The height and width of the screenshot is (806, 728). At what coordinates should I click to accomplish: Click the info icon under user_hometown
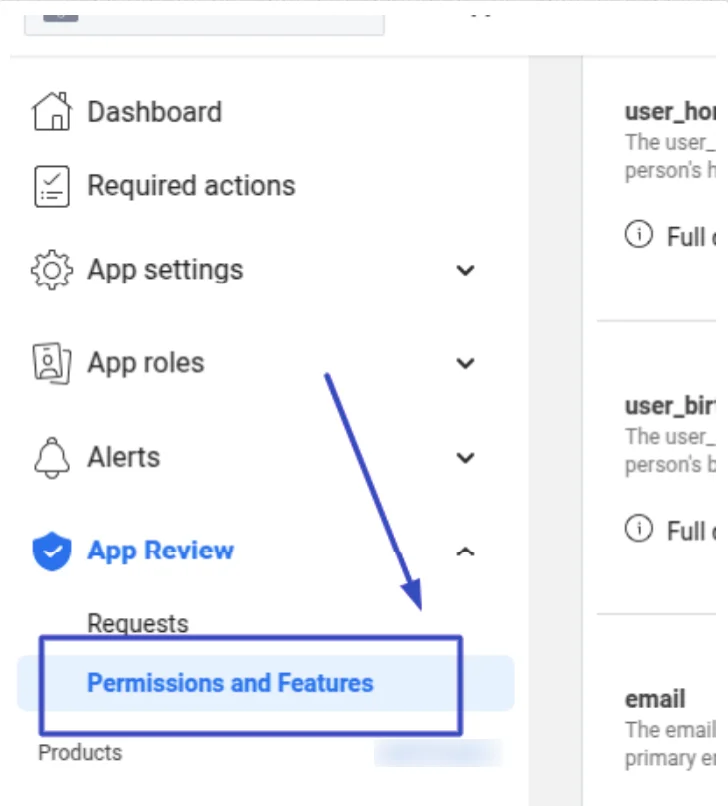pos(639,236)
